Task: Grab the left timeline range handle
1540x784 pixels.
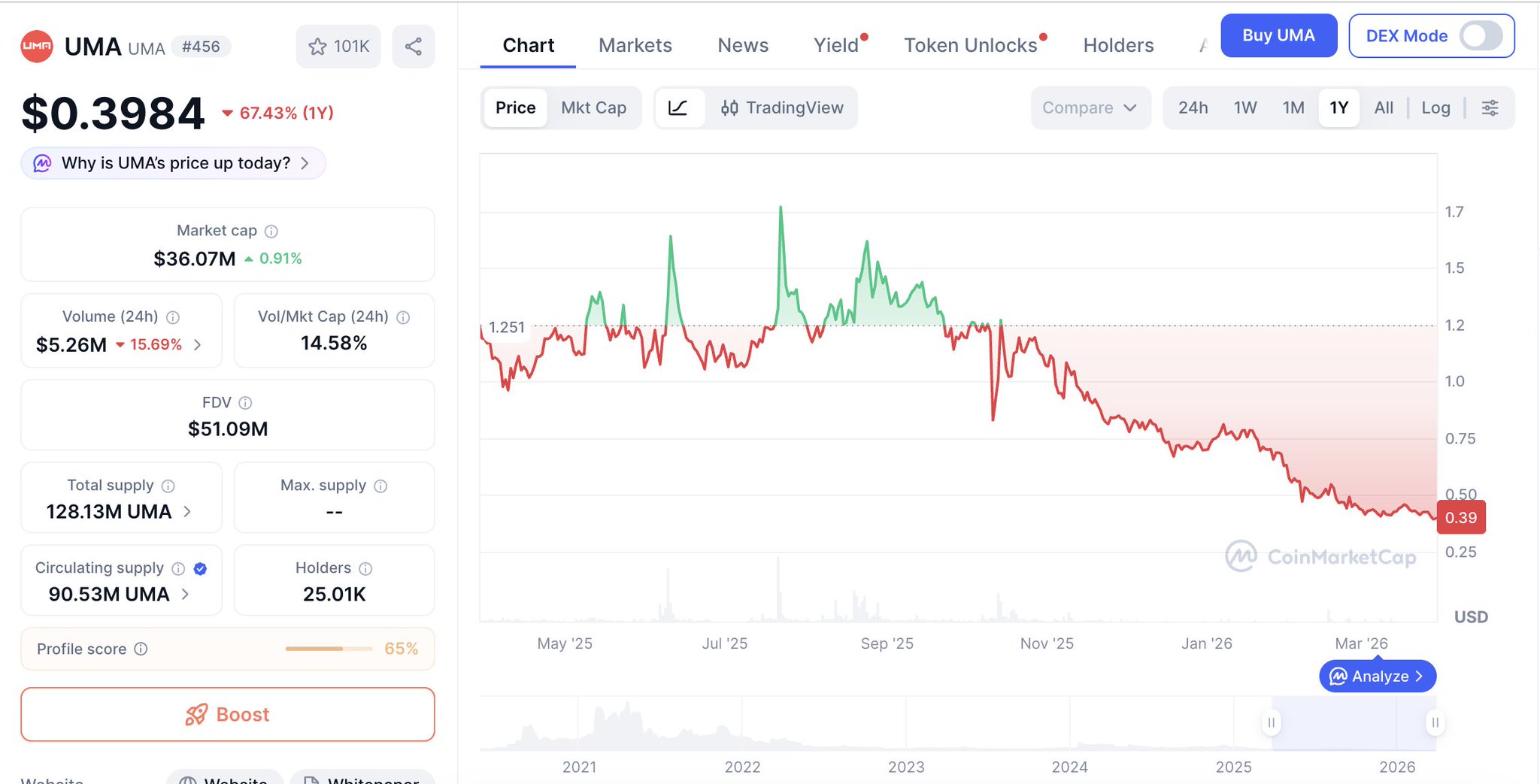Action: click(x=1271, y=722)
